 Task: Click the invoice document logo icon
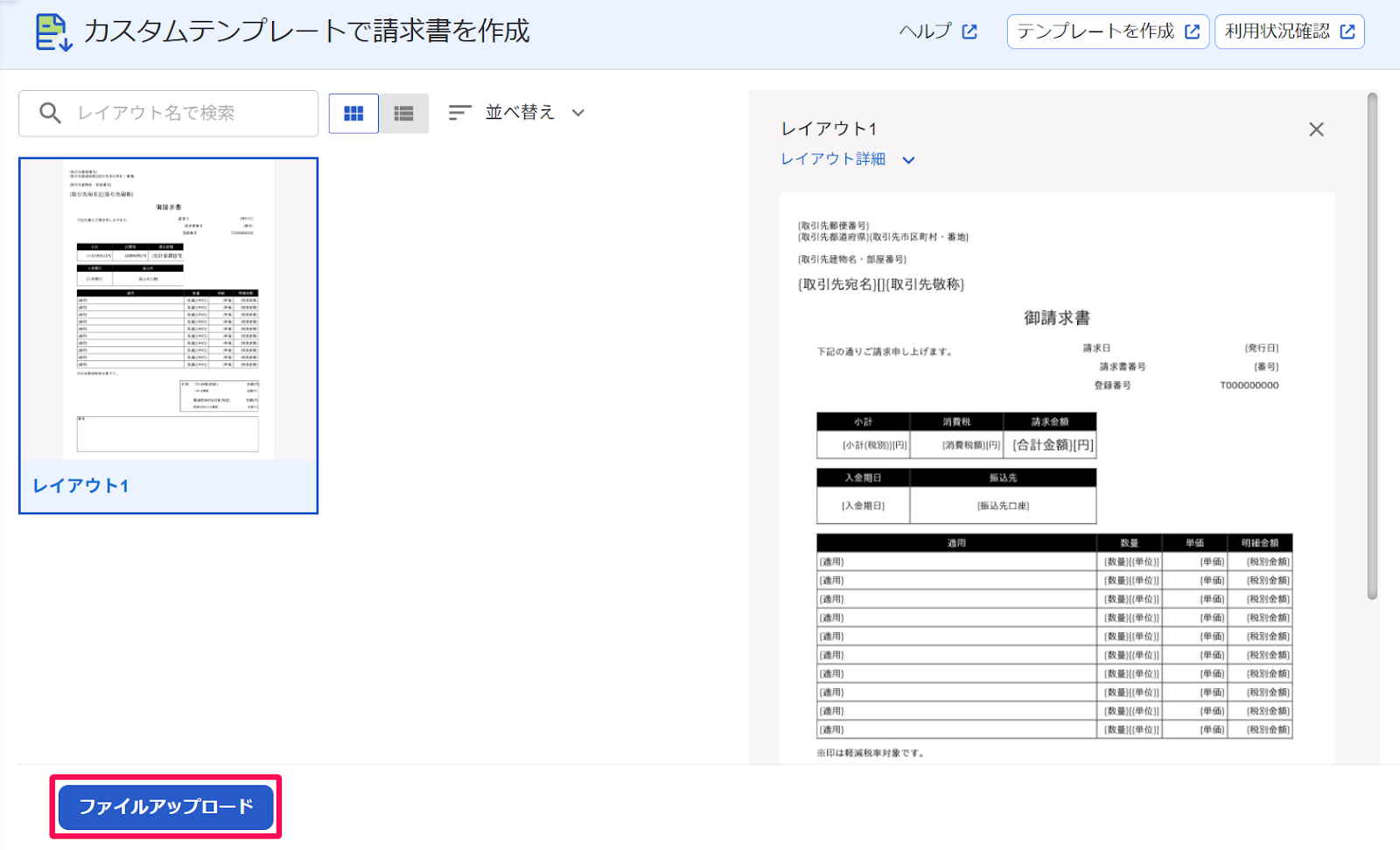[53, 32]
